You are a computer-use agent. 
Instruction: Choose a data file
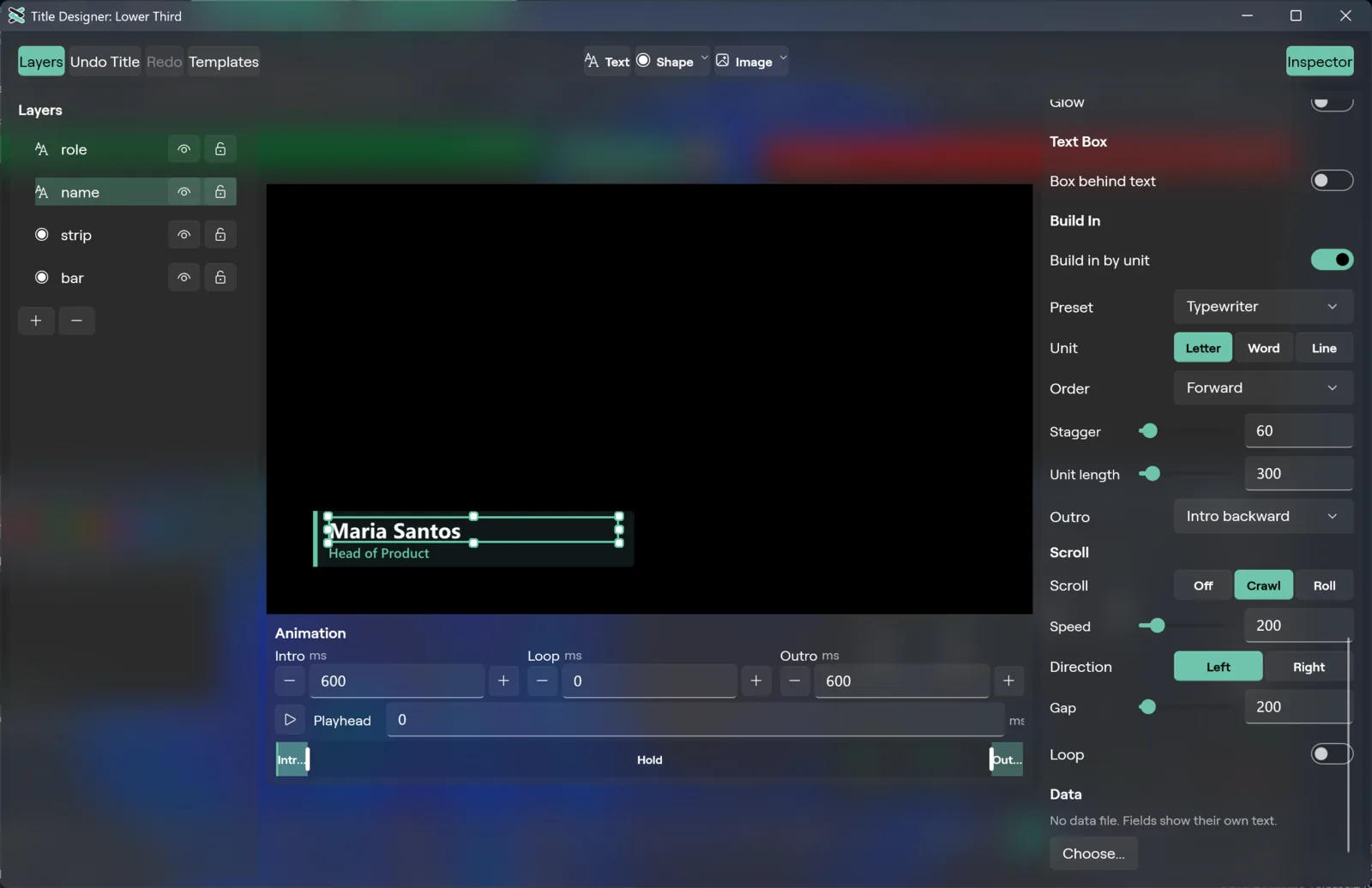point(1093,854)
